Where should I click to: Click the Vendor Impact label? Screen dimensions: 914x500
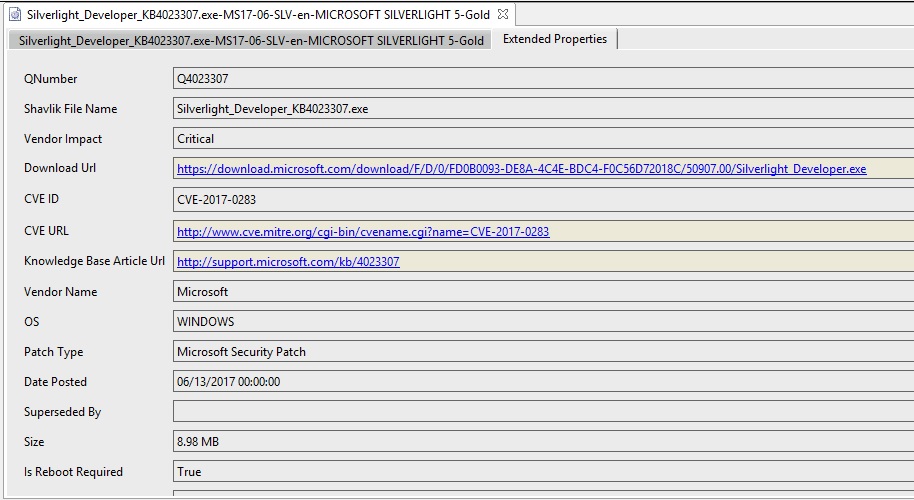[62, 139]
